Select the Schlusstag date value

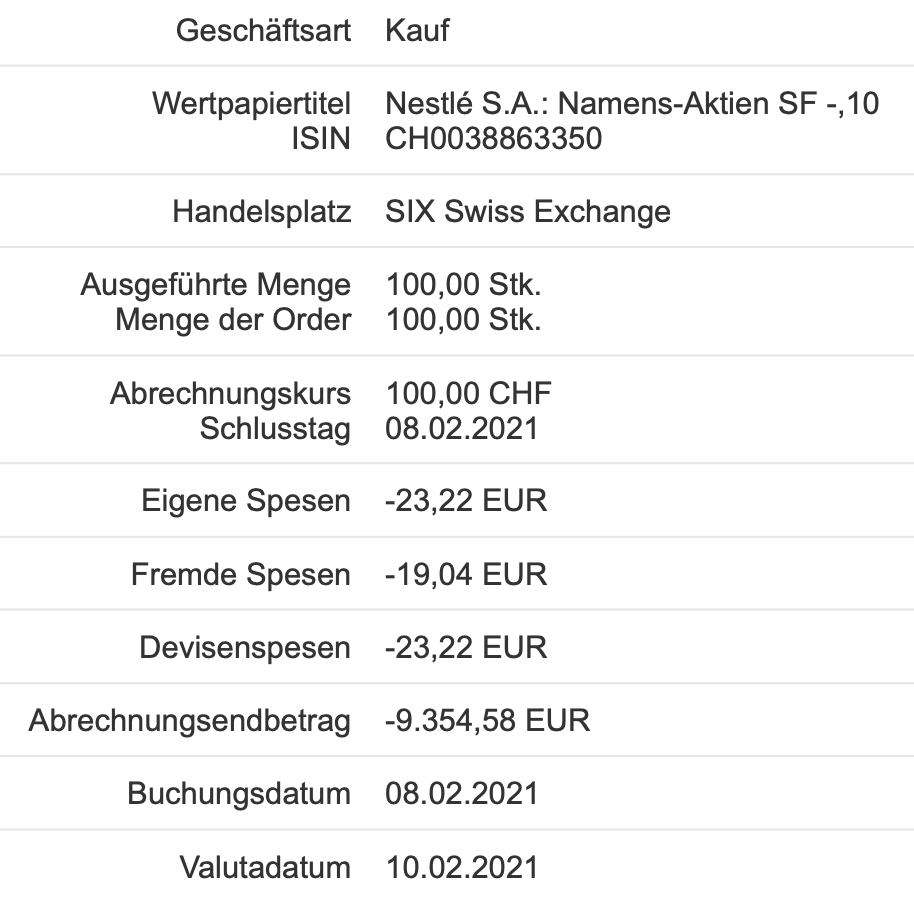point(462,428)
